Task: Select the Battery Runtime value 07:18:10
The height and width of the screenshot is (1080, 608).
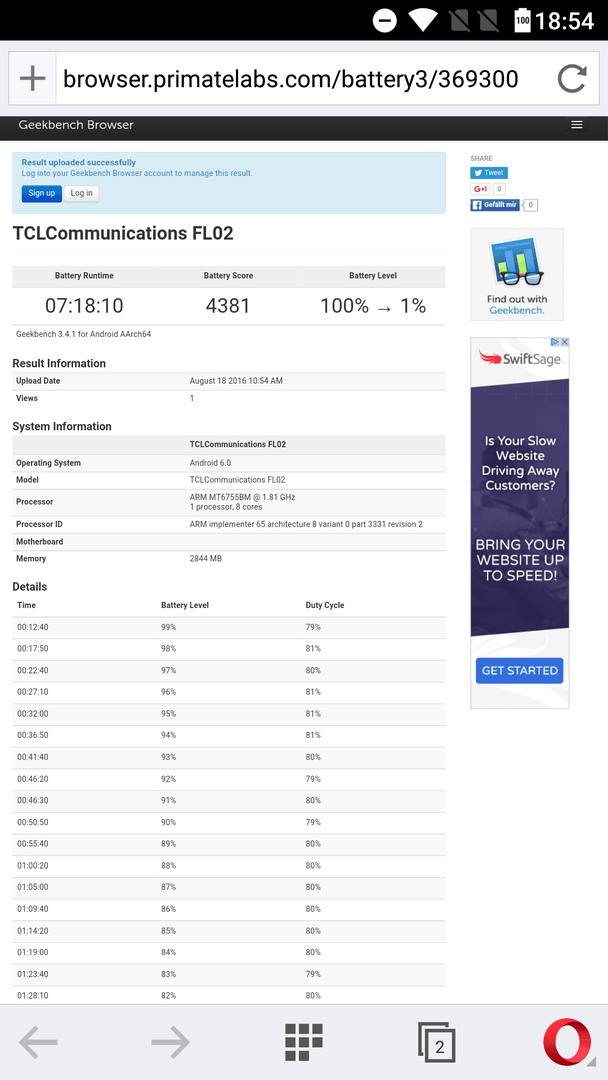Action: 84,306
